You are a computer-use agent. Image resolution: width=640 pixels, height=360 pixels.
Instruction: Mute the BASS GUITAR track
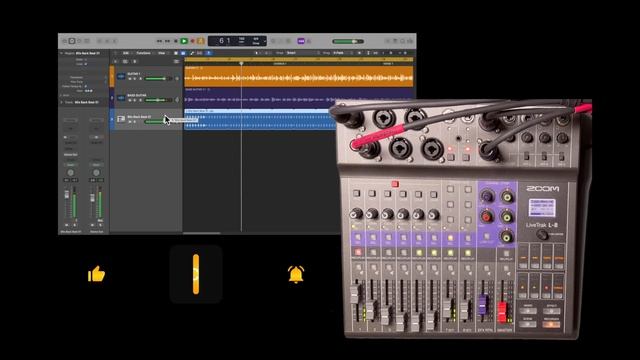click(x=130, y=100)
